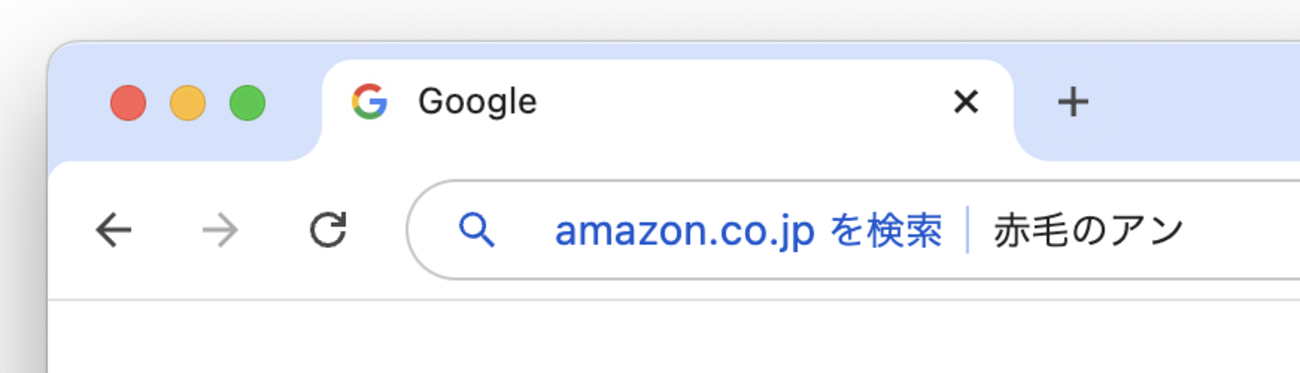Close the Google tab

(965, 101)
